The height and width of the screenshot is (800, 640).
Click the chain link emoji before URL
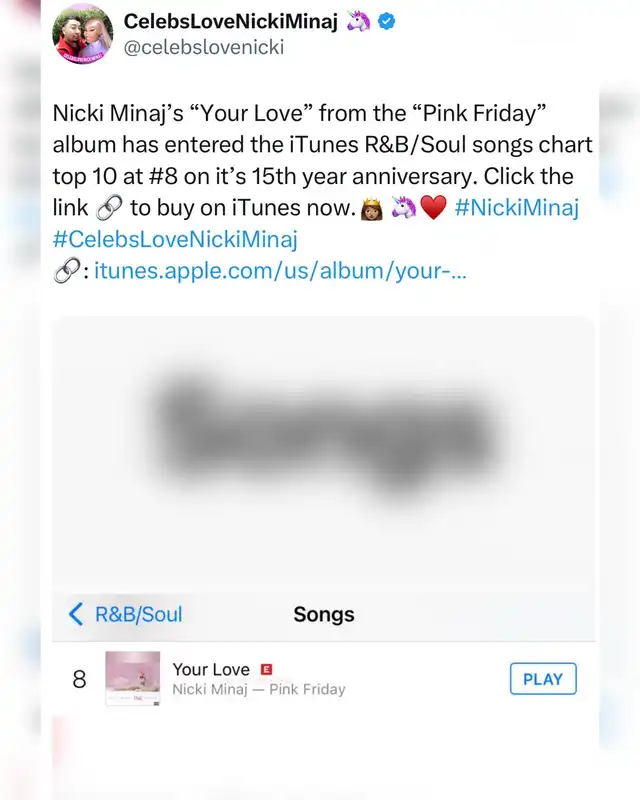tap(66, 270)
